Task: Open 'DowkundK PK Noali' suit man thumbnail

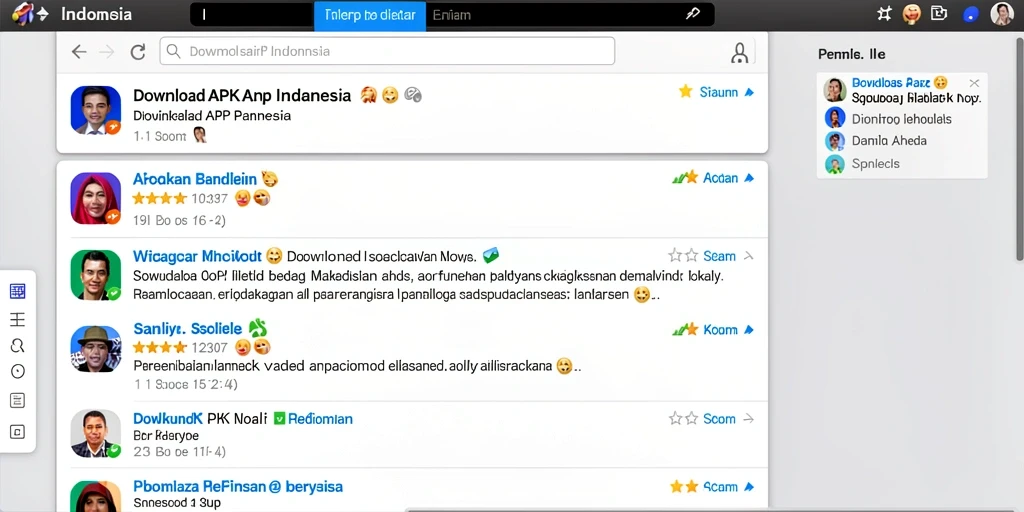Action: tap(96, 434)
